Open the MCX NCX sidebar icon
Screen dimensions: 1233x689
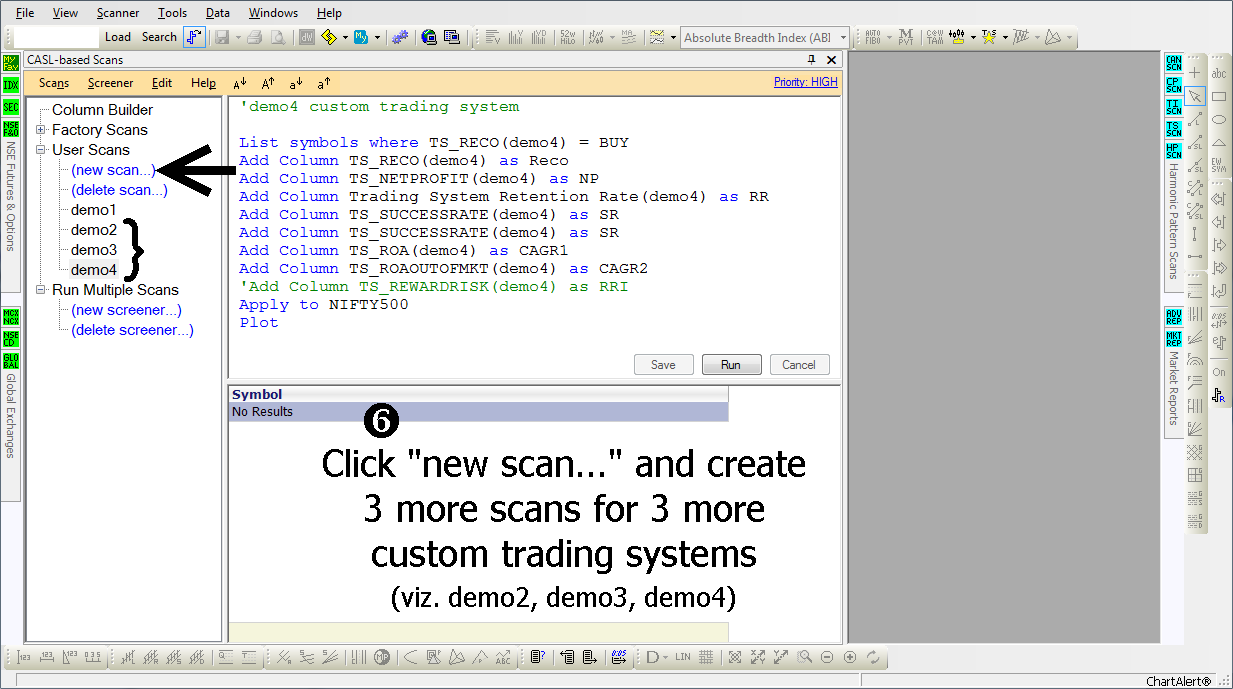pyautogui.click(x=11, y=317)
